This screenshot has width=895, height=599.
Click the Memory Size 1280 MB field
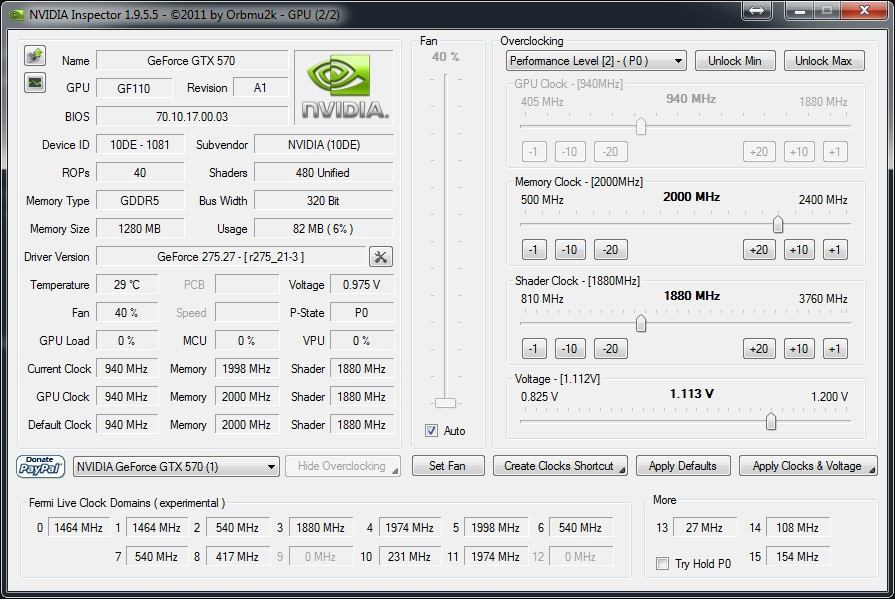140,228
